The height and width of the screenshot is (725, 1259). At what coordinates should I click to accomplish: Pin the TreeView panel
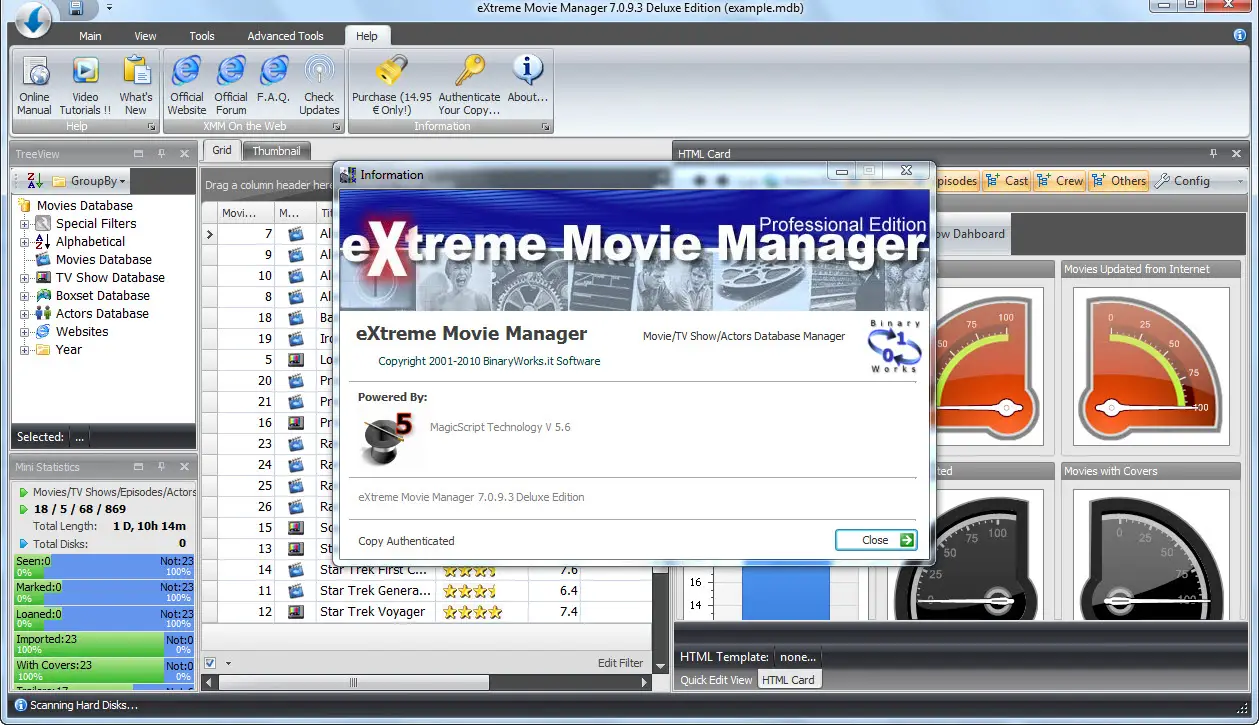(162, 154)
